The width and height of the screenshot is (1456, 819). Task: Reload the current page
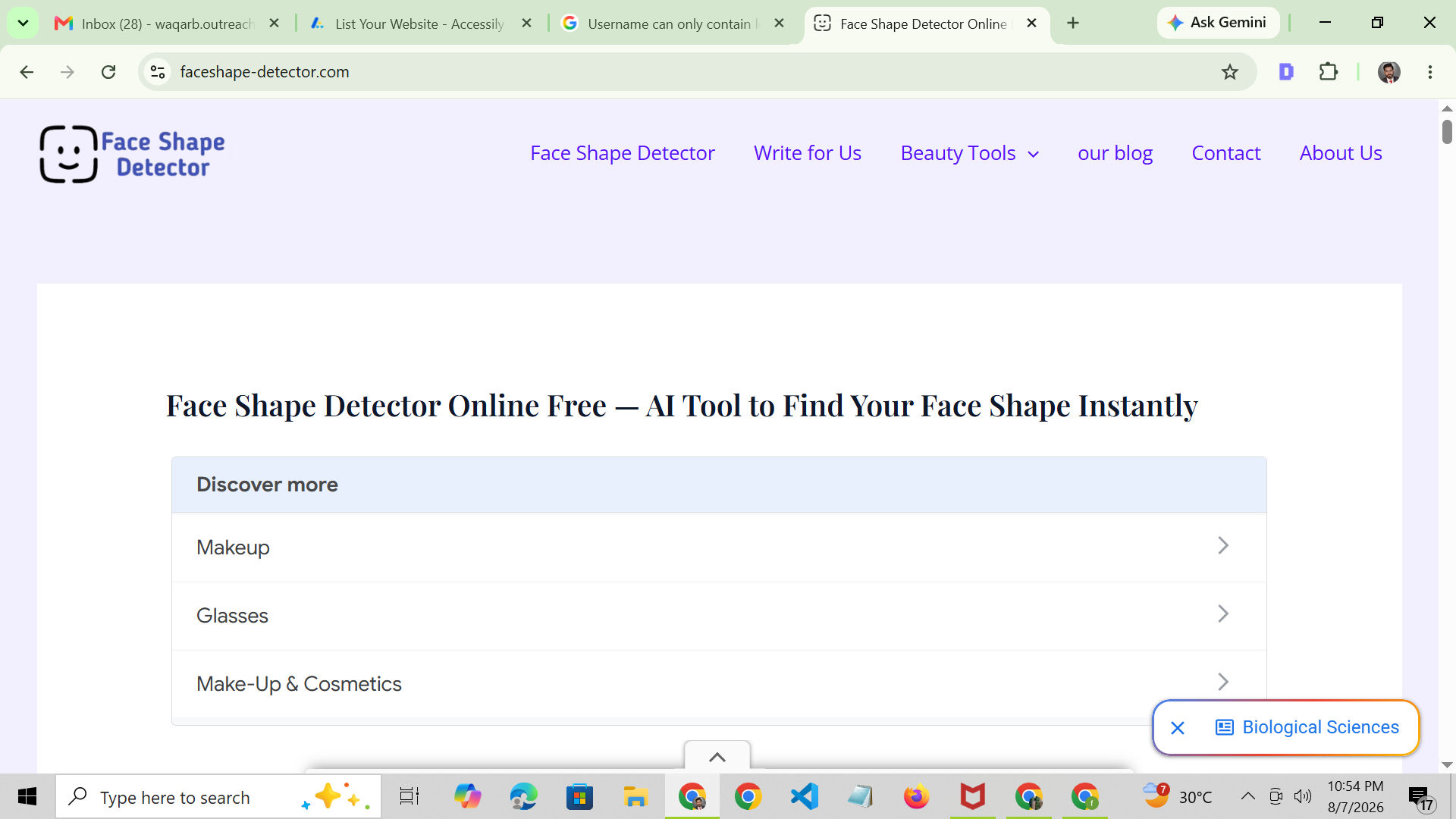108,72
